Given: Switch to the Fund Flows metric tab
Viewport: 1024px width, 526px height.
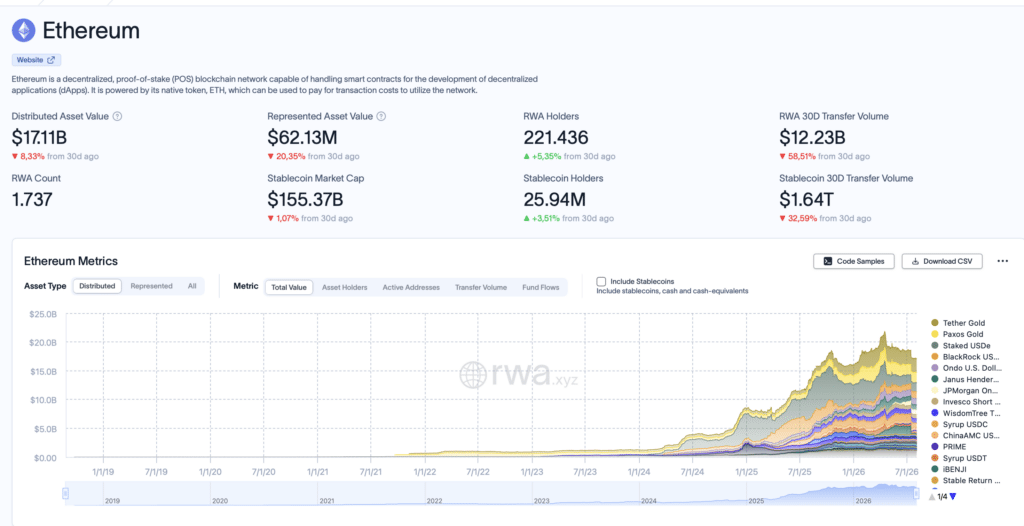Looking at the screenshot, I should 541,288.
